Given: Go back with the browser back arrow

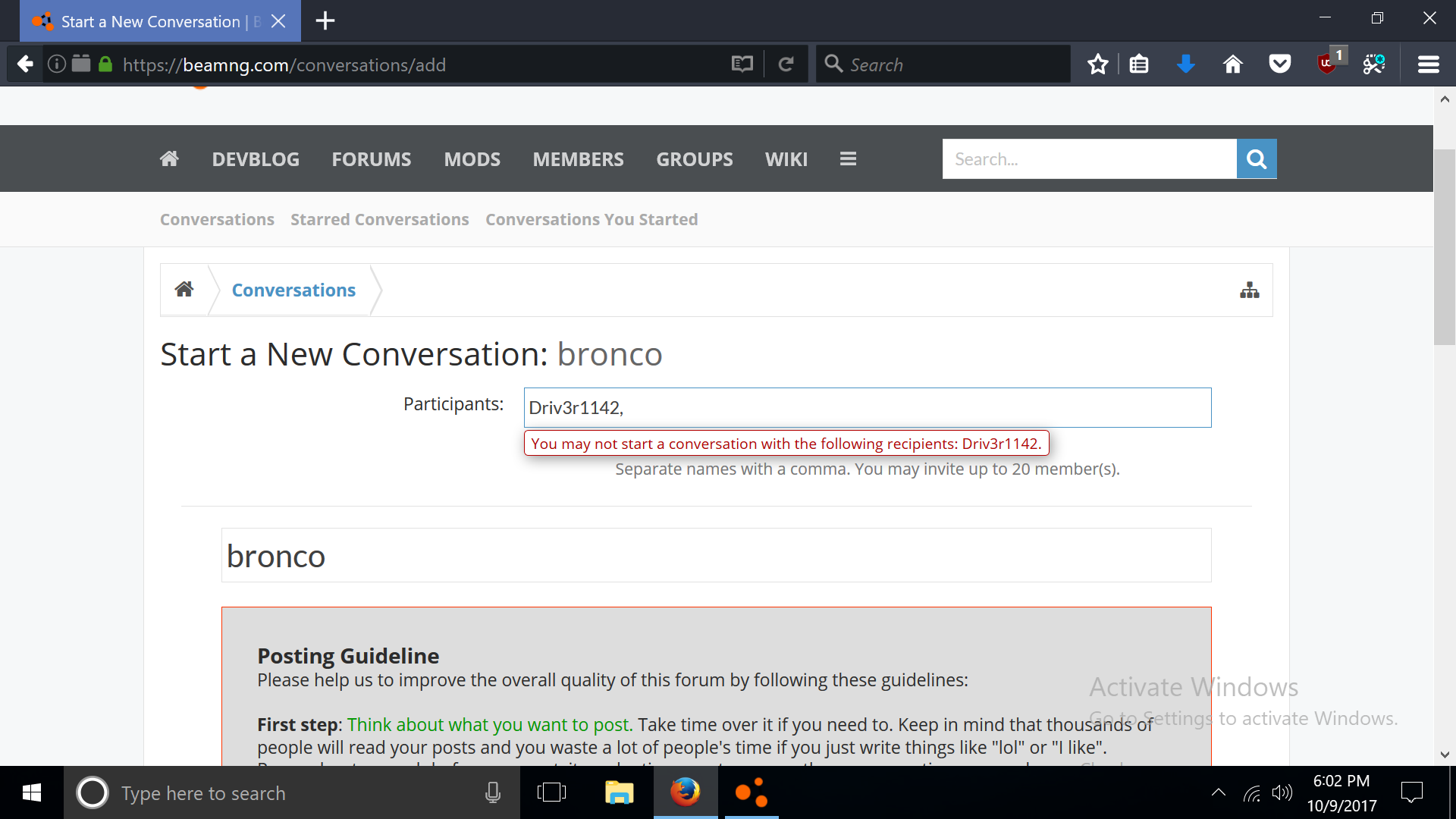Looking at the screenshot, I should pyautogui.click(x=25, y=64).
